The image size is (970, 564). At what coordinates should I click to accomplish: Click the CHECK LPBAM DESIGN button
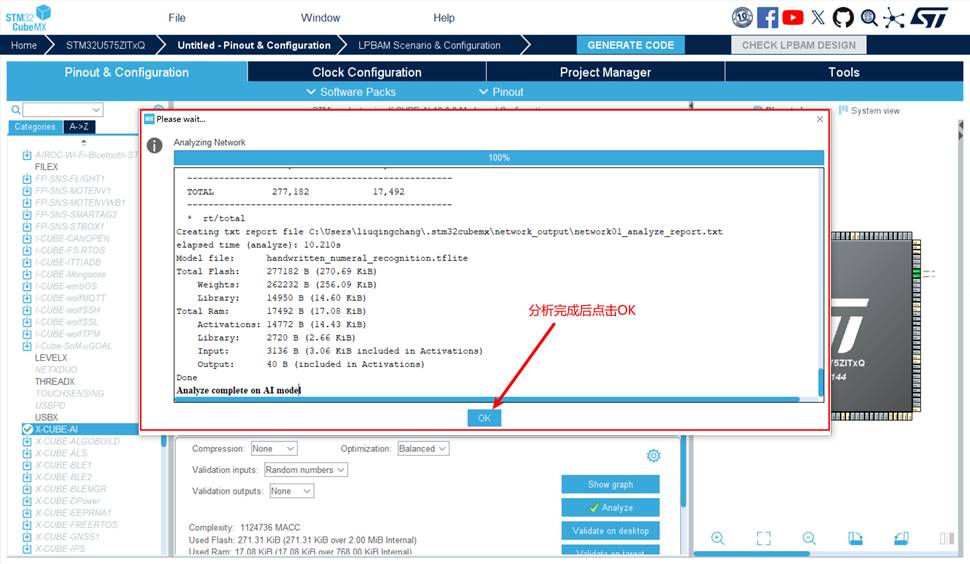pos(799,45)
